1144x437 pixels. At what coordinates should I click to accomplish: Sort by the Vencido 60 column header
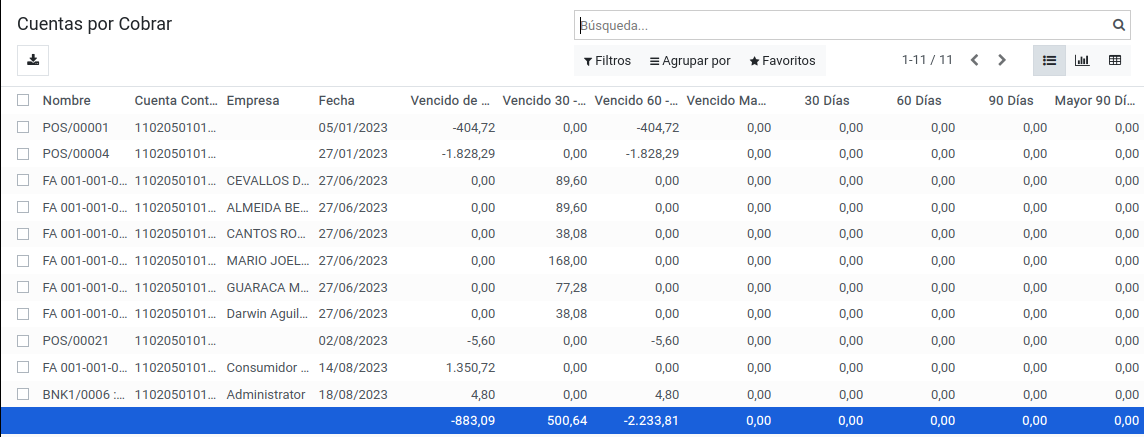point(635,101)
